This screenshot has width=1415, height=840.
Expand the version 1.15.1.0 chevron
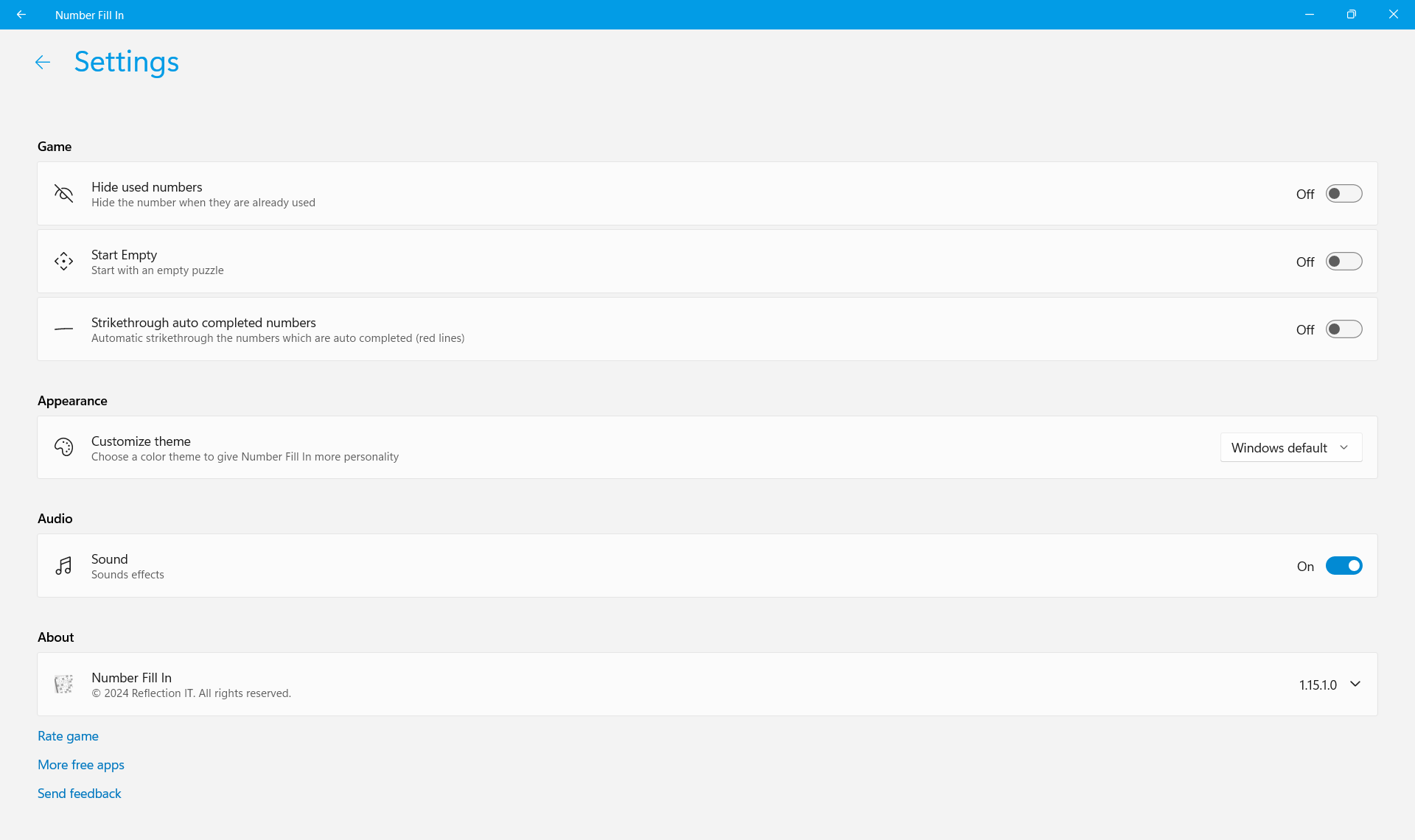click(x=1355, y=685)
